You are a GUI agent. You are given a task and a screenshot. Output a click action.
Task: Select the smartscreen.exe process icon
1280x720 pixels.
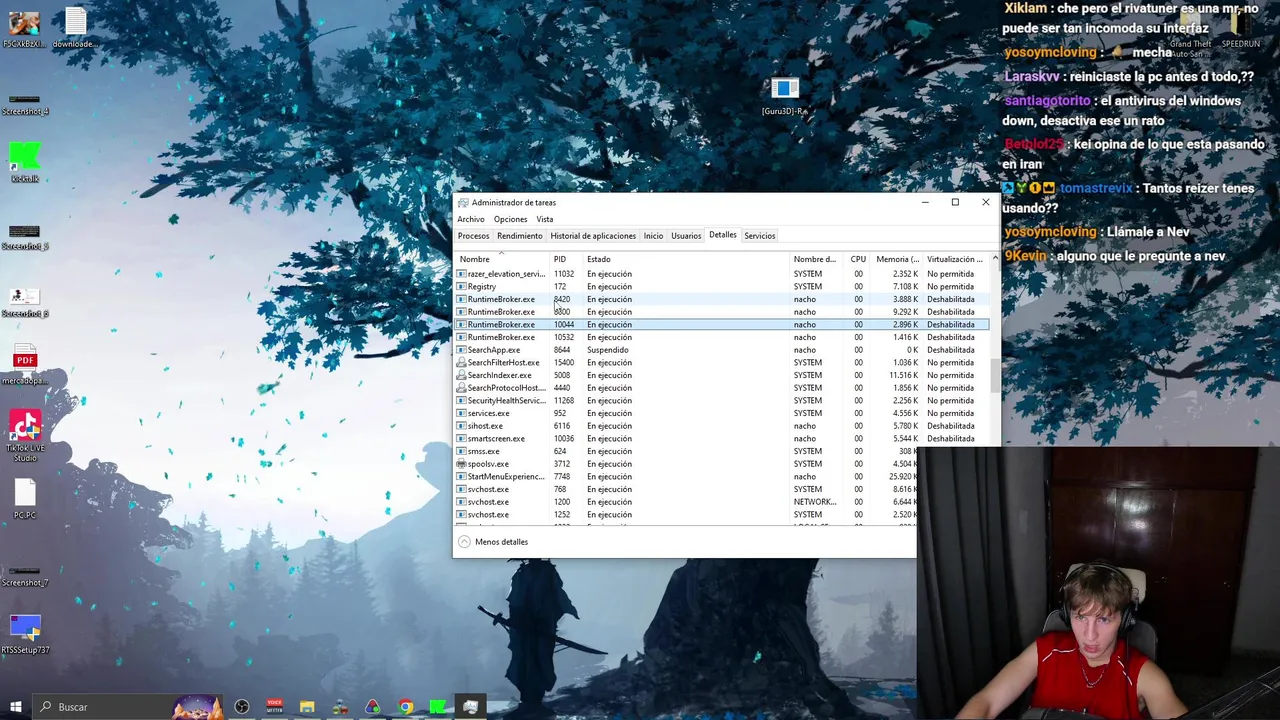[461, 439]
